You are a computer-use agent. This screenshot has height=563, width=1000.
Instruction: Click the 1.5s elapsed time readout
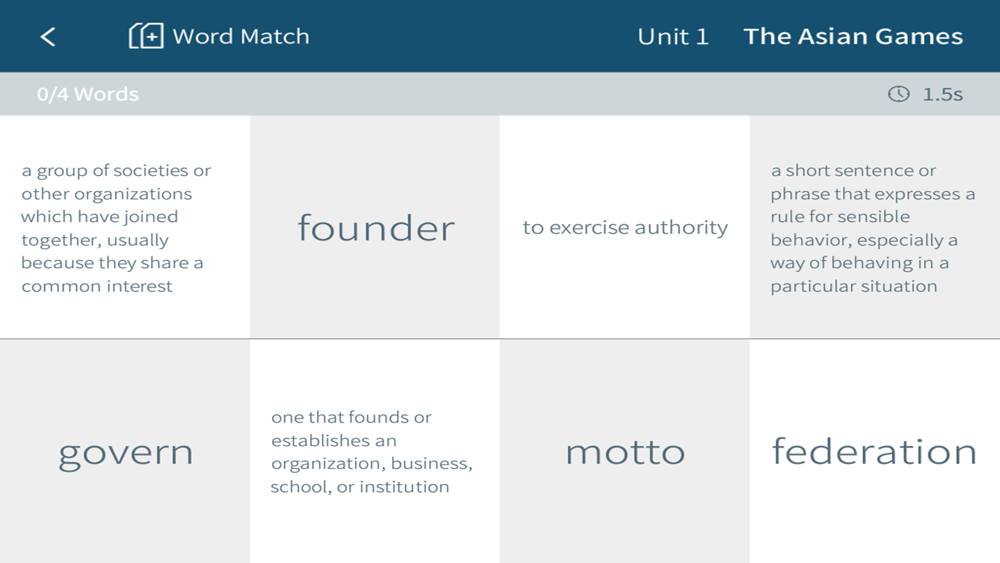943,94
